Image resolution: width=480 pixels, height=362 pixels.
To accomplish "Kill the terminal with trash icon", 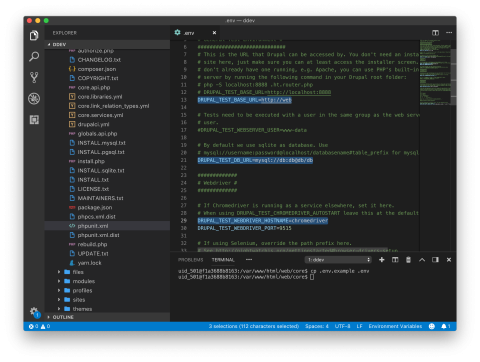I will pyautogui.click(x=408, y=260).
